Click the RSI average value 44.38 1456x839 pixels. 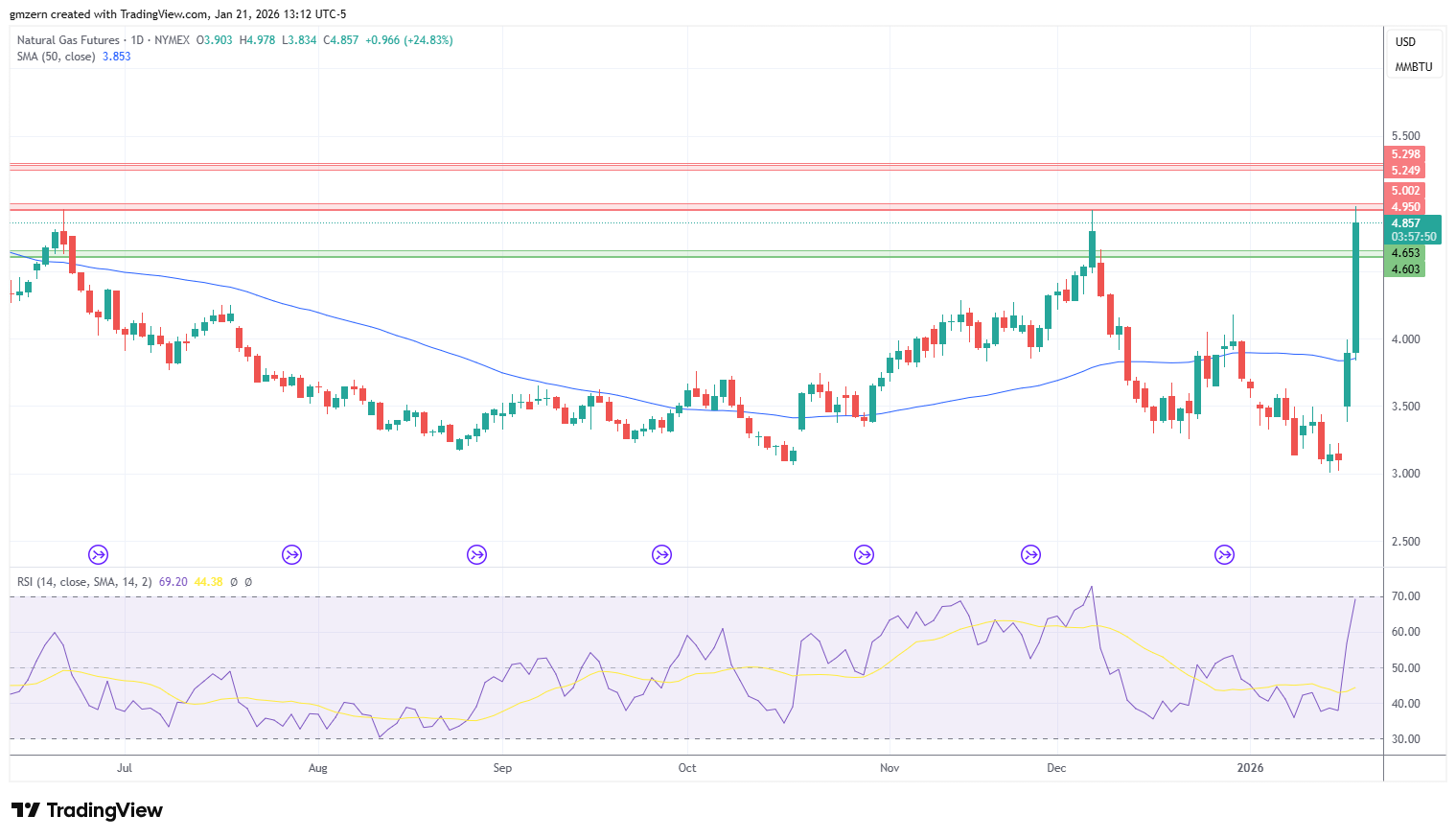point(208,582)
